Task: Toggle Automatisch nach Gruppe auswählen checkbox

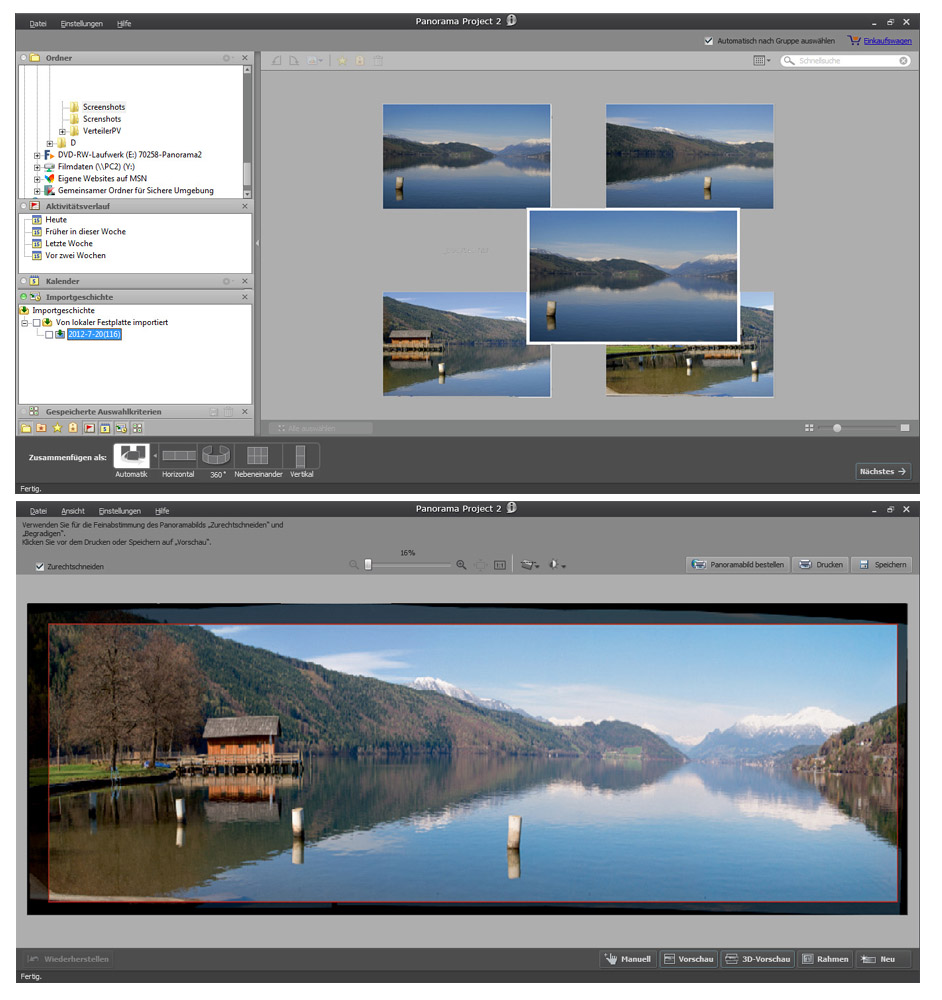Action: click(709, 41)
